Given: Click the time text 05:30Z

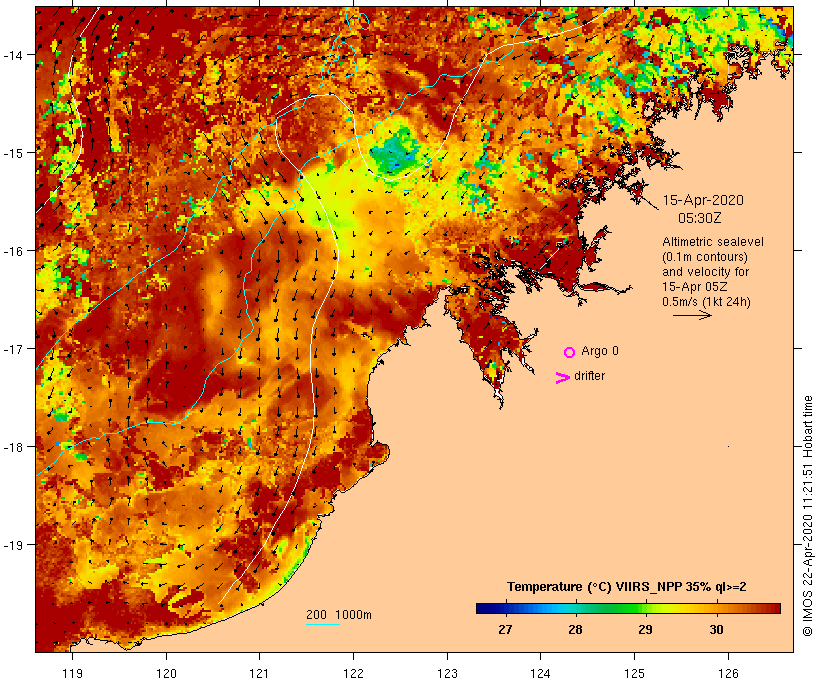Looking at the screenshot, I should click(700, 218).
